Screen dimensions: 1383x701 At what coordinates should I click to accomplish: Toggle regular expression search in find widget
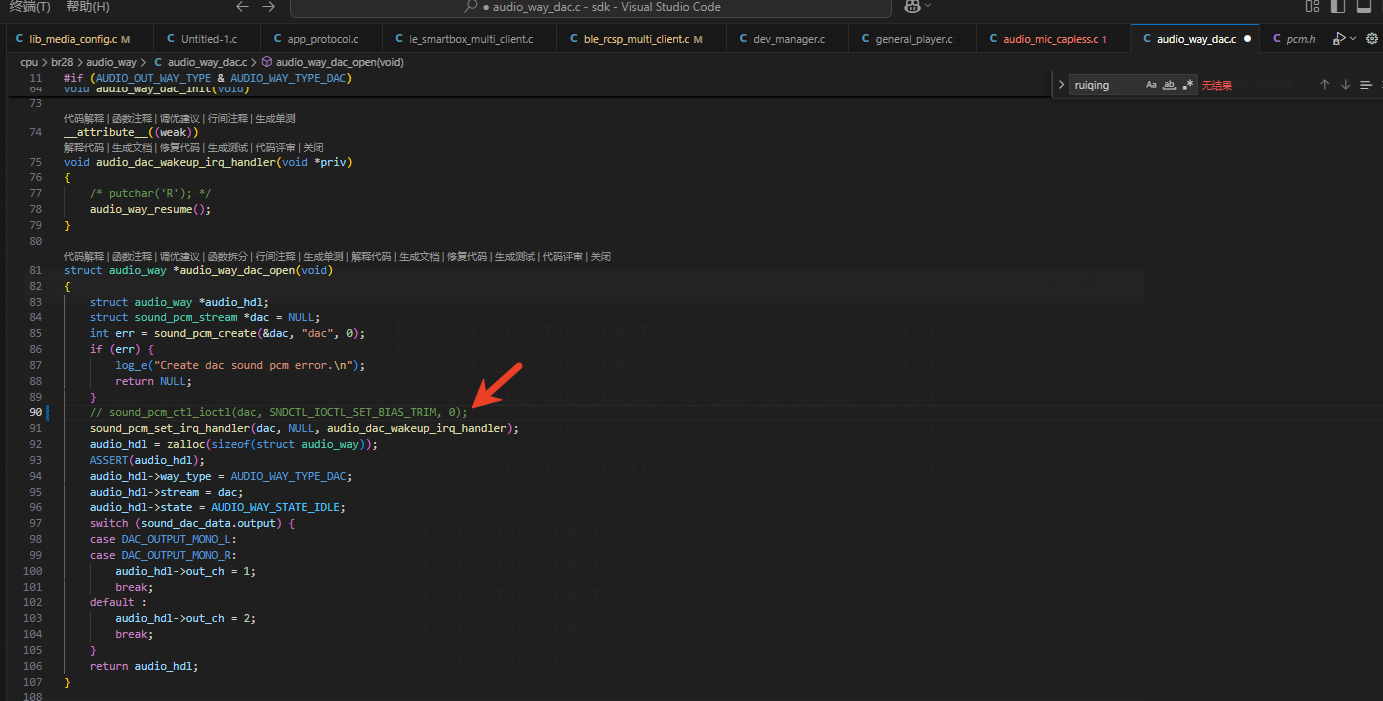tap(1187, 85)
